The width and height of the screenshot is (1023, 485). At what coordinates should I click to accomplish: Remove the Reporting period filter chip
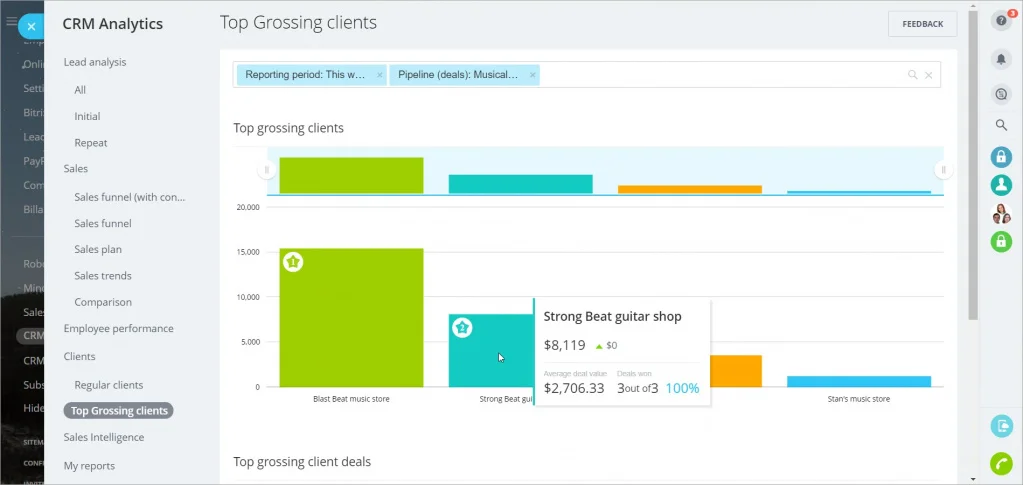(380, 75)
